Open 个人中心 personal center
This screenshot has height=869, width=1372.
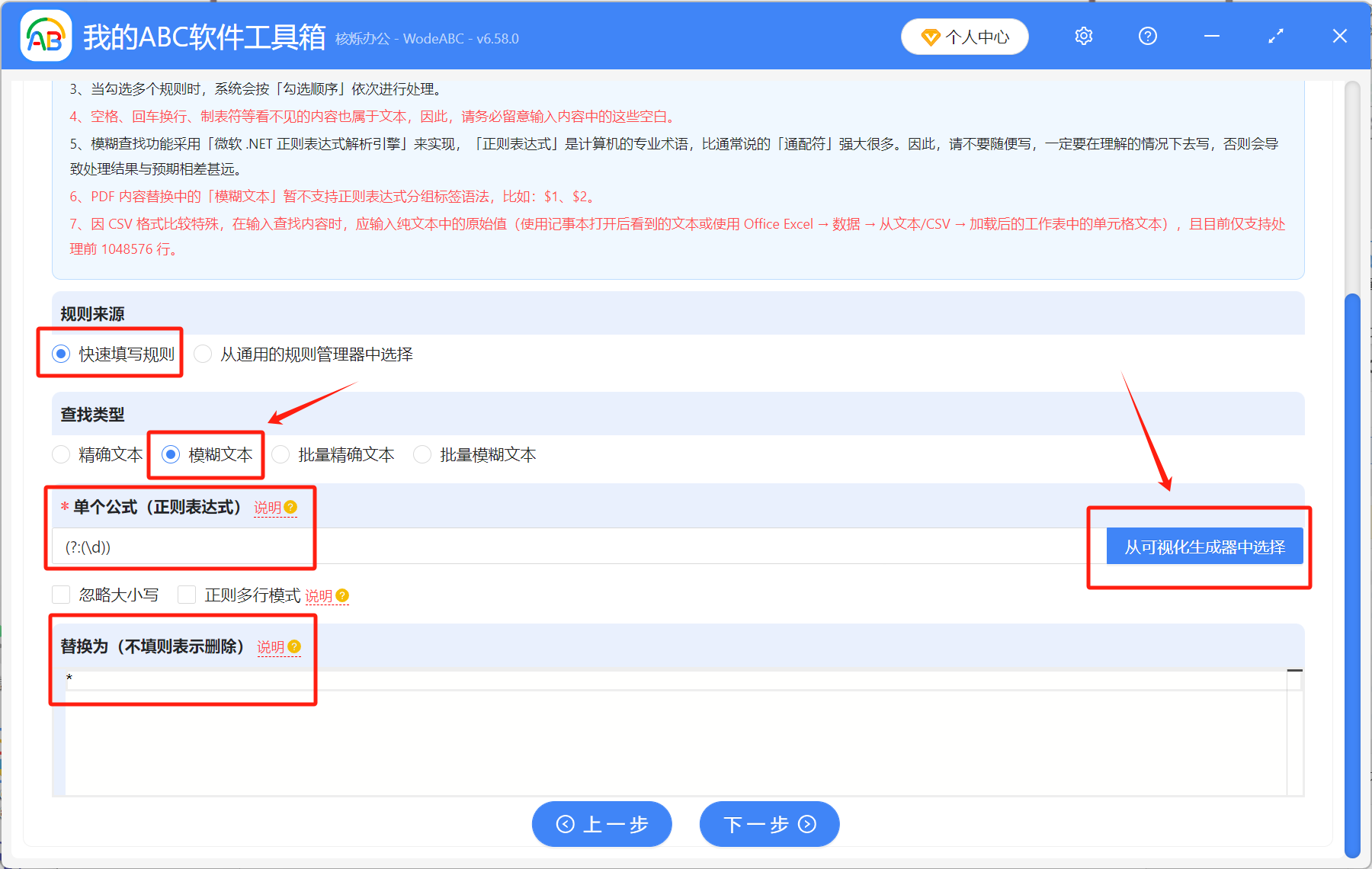tap(964, 37)
